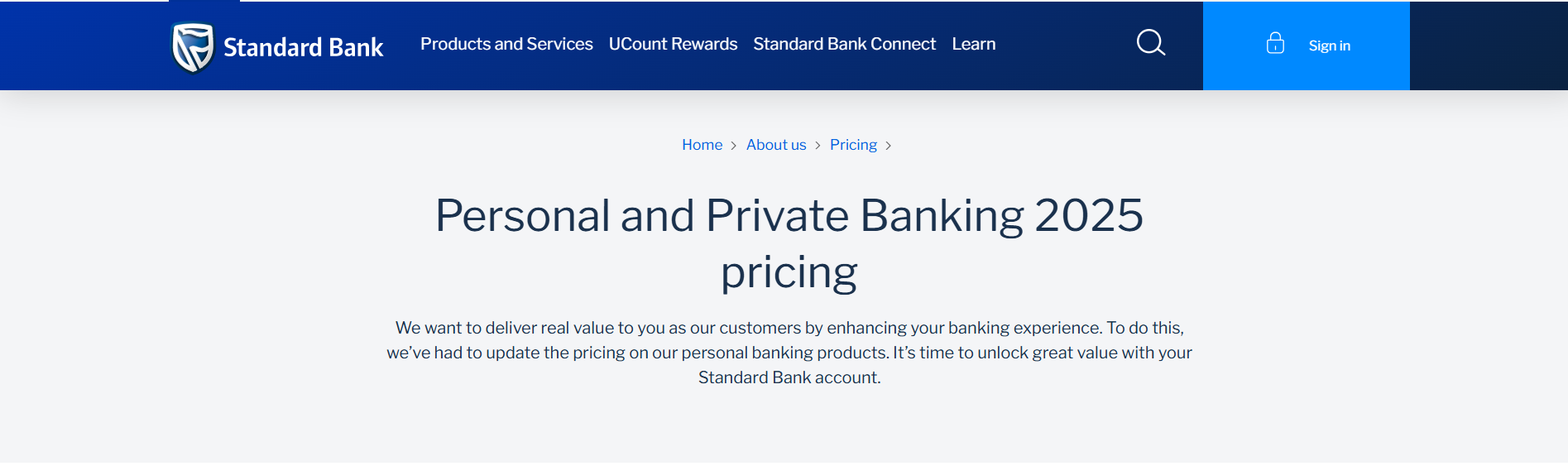Click the chevron arrow after Home breadcrumb
This screenshot has height=466, width=1568.
[x=734, y=146]
